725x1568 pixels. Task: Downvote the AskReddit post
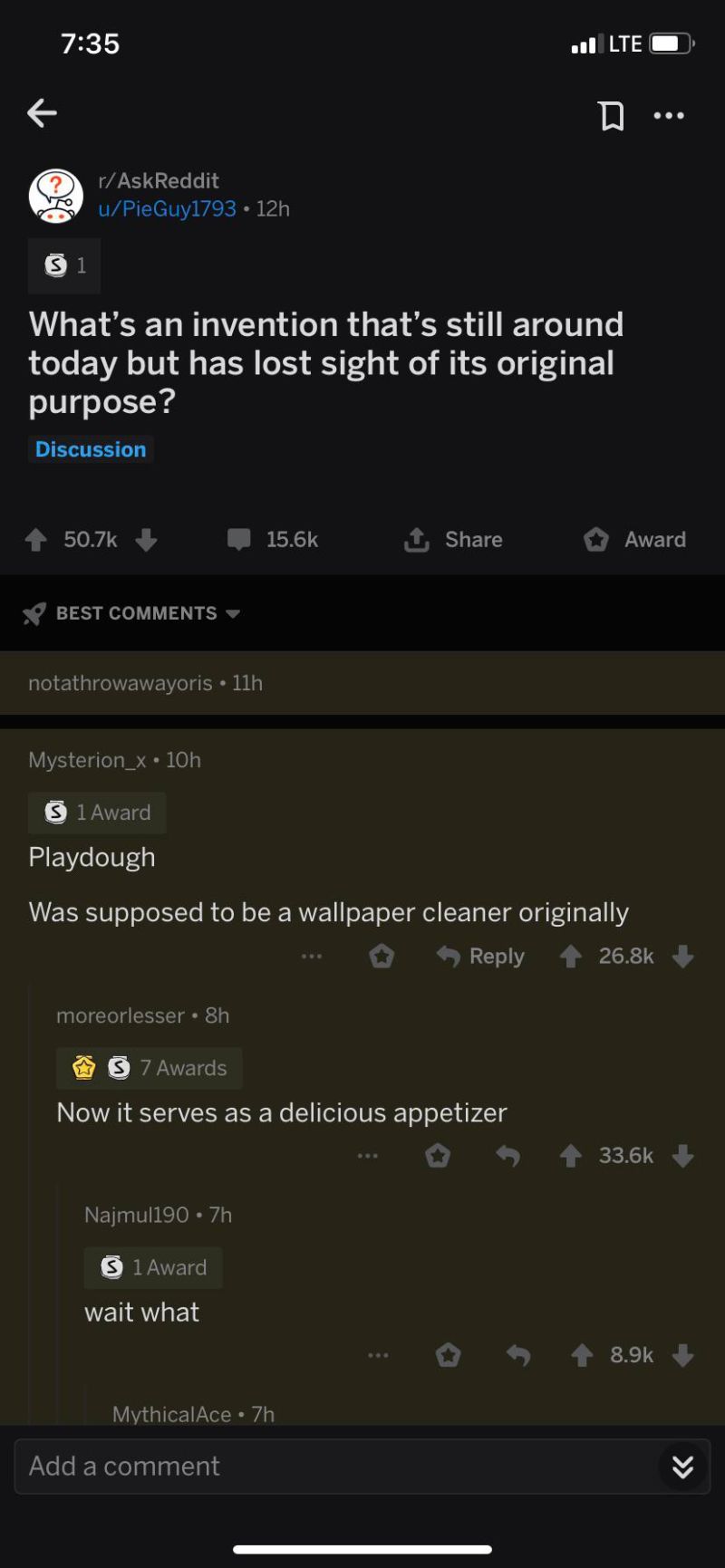click(x=146, y=540)
